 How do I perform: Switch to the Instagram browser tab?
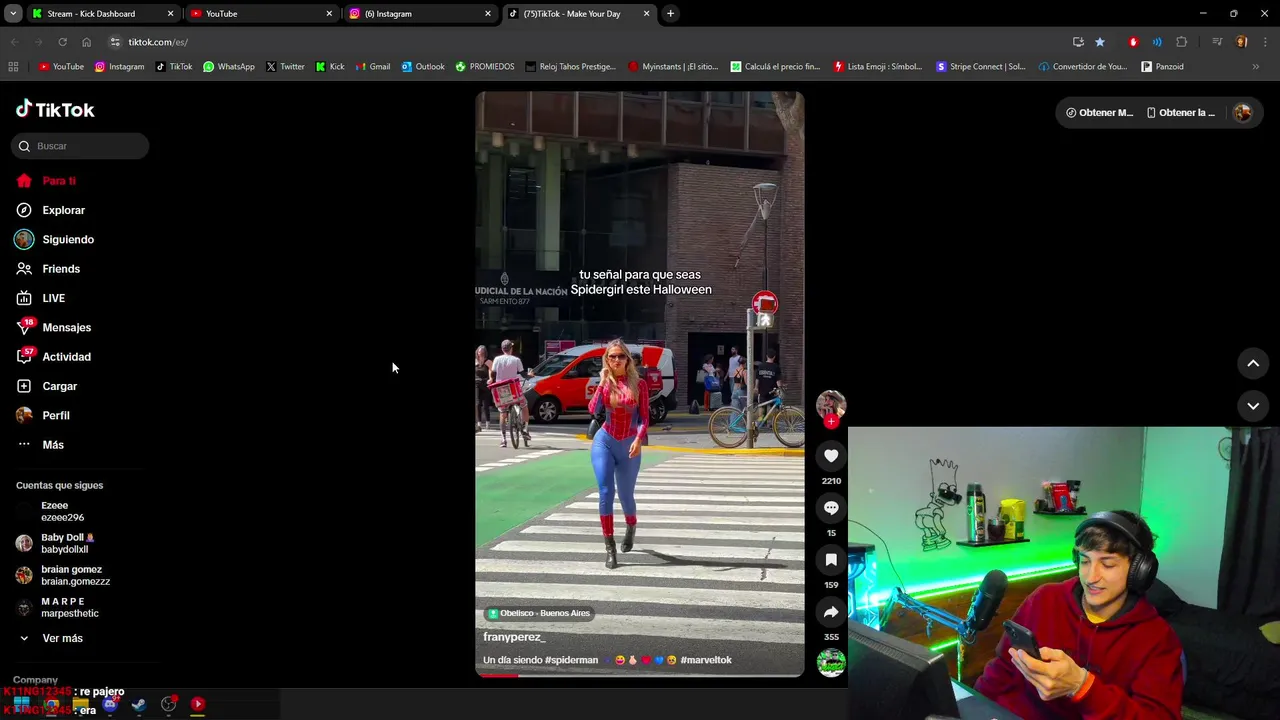coord(420,14)
